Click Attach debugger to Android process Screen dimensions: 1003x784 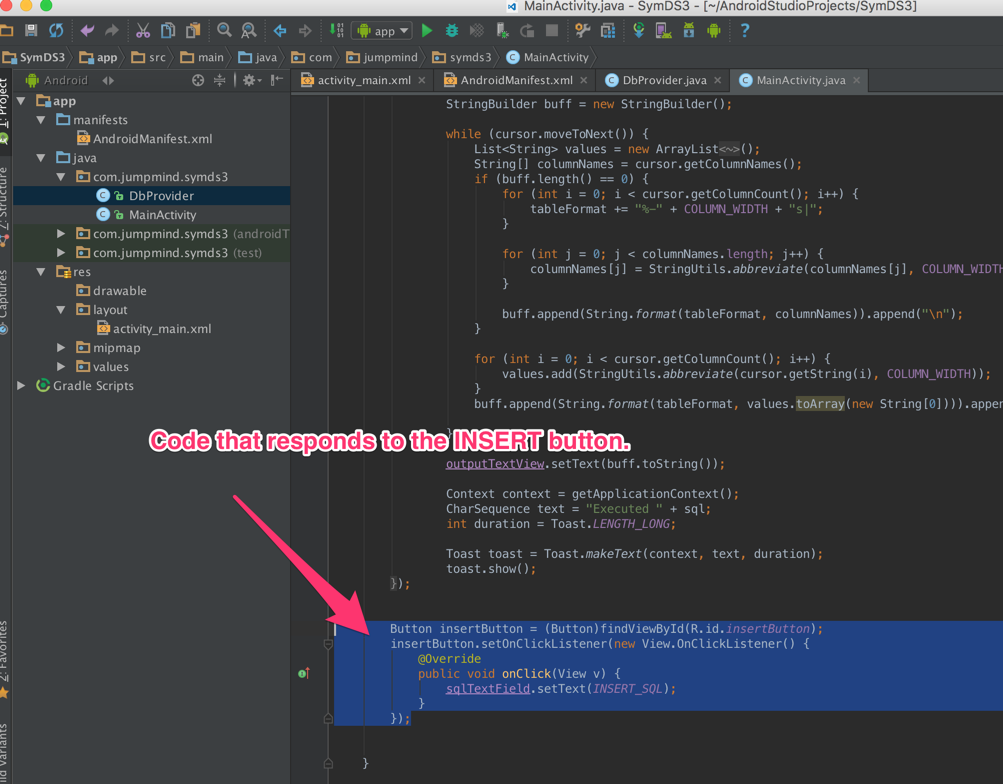(502, 31)
